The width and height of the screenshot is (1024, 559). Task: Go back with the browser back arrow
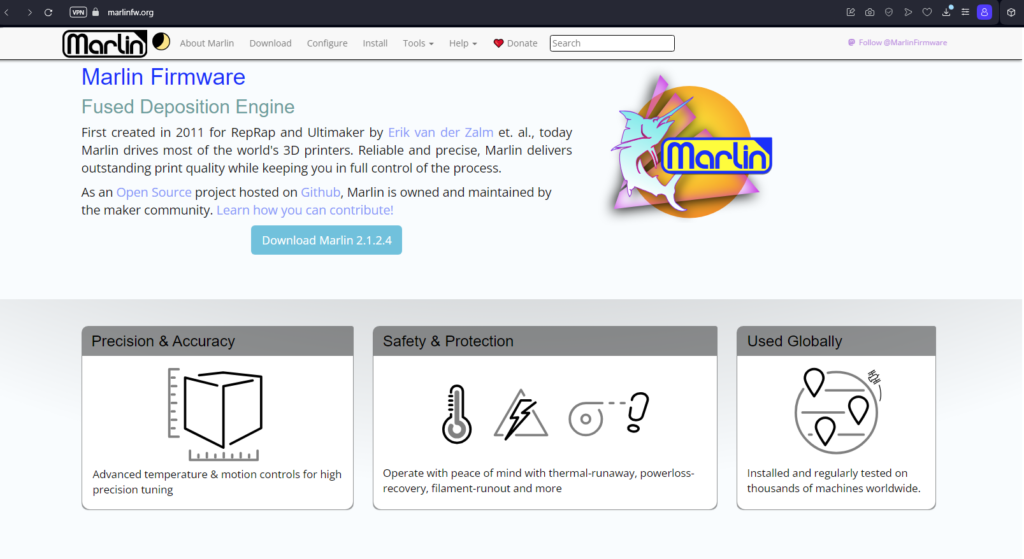[7, 12]
